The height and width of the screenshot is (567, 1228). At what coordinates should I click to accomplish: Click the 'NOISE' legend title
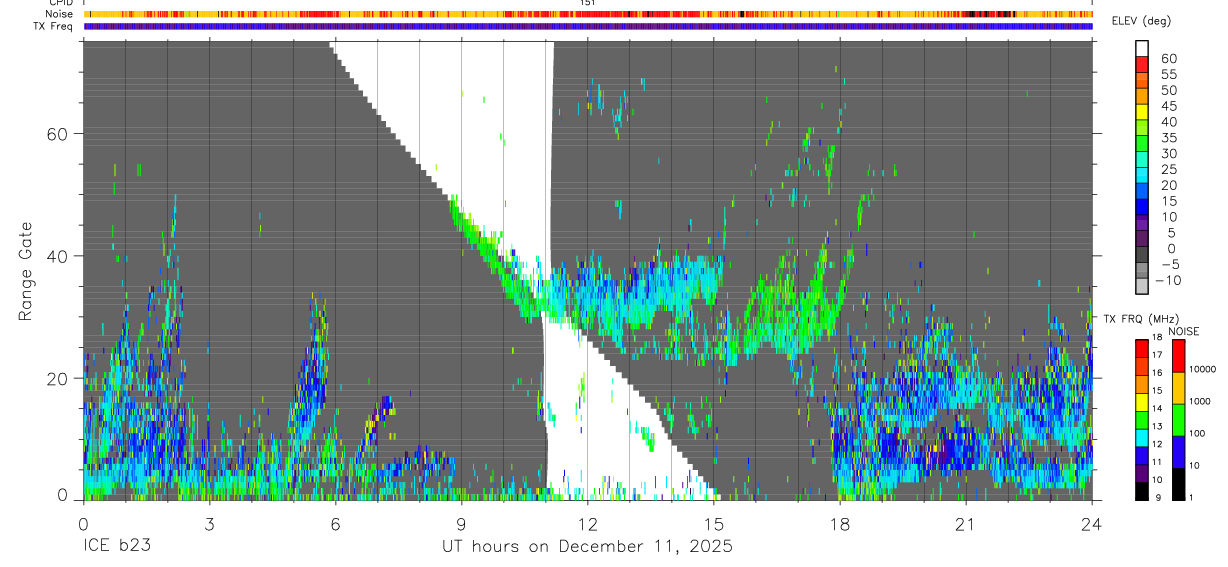(1182, 332)
